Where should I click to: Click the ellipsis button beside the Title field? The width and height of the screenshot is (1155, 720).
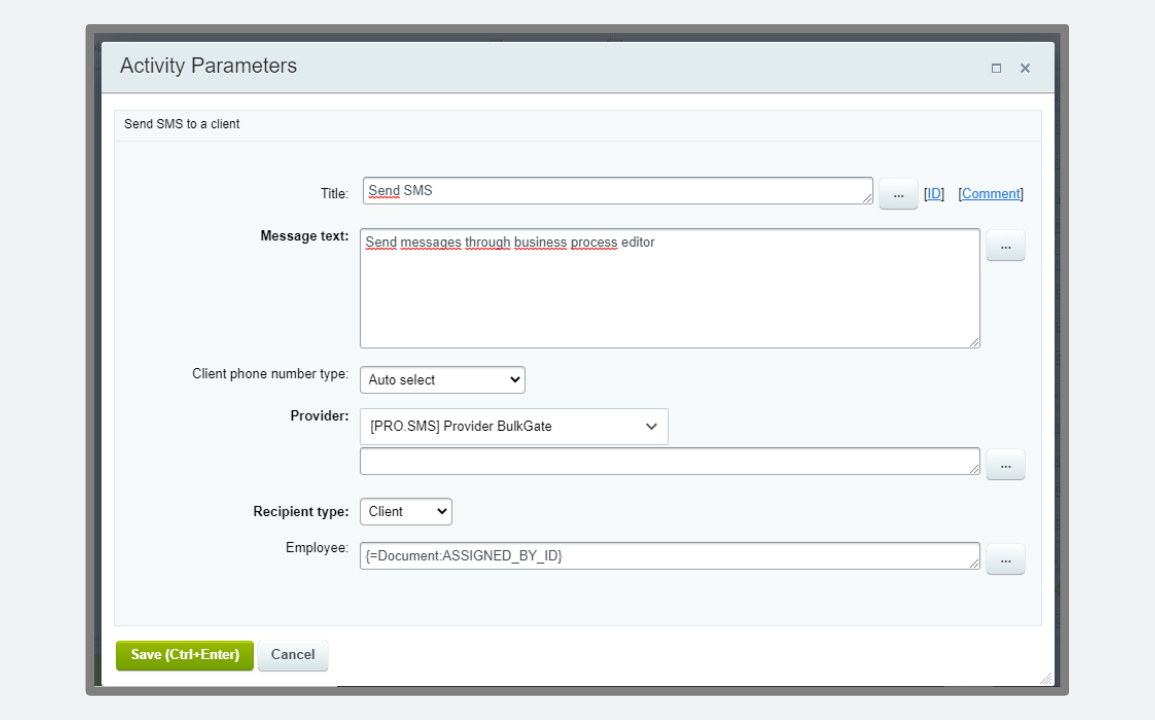(x=898, y=195)
